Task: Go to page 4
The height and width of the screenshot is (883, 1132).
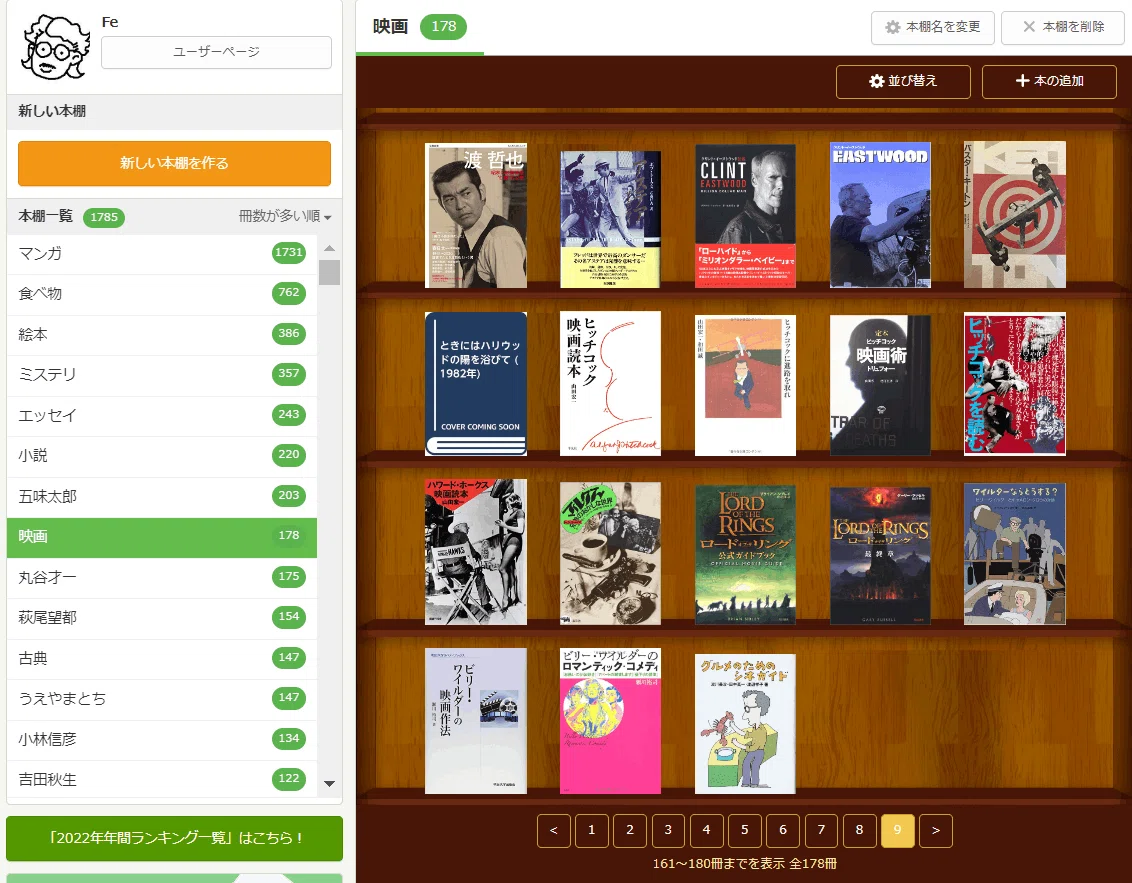Action: tap(707, 830)
